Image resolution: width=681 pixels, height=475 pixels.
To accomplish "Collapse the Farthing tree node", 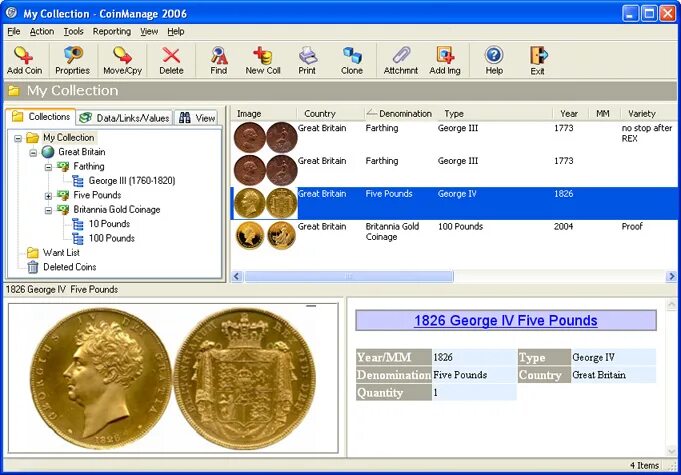I will click(x=48, y=167).
